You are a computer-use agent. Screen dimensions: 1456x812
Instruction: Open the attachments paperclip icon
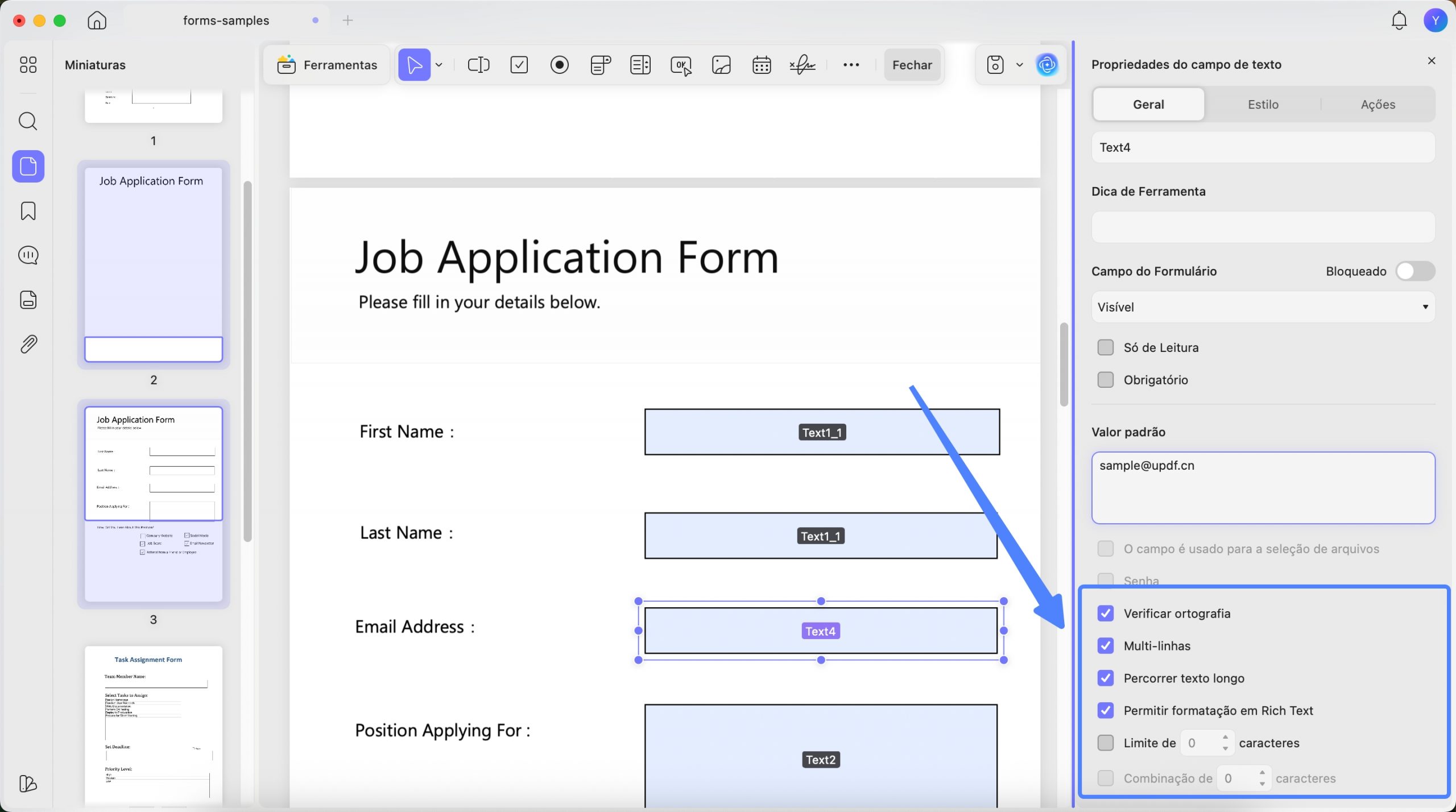point(28,344)
